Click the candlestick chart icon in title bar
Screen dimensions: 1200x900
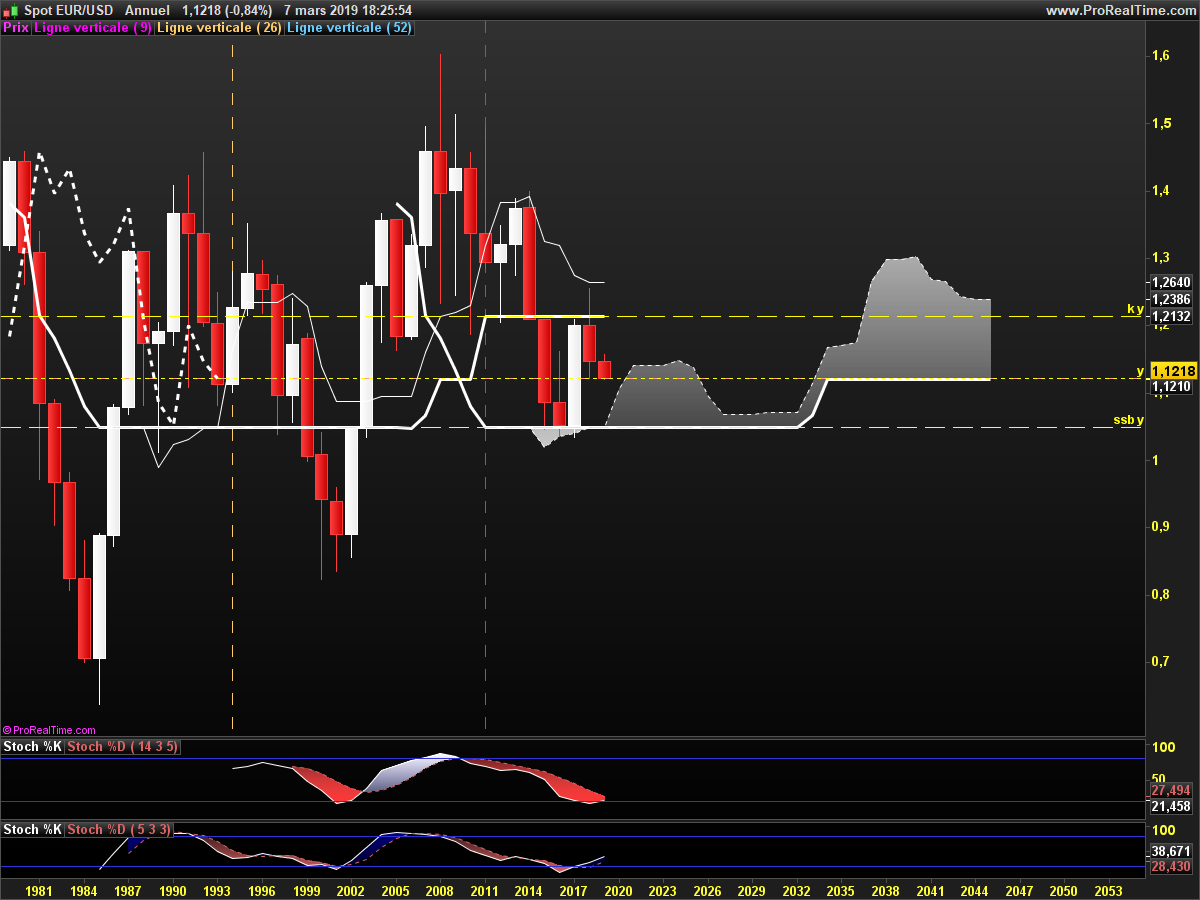[x=11, y=10]
